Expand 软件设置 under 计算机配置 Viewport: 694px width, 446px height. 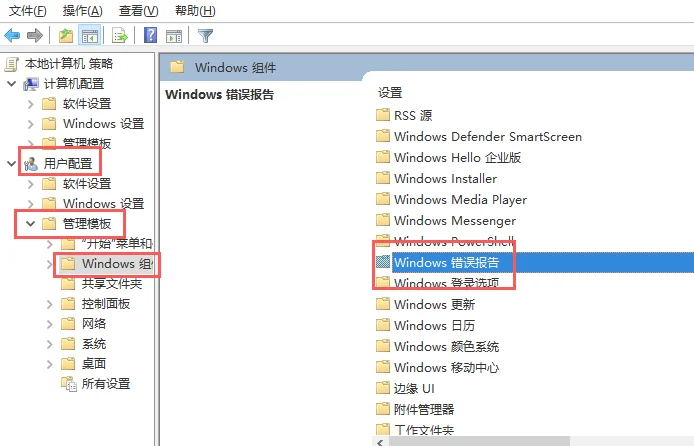[x=31, y=104]
